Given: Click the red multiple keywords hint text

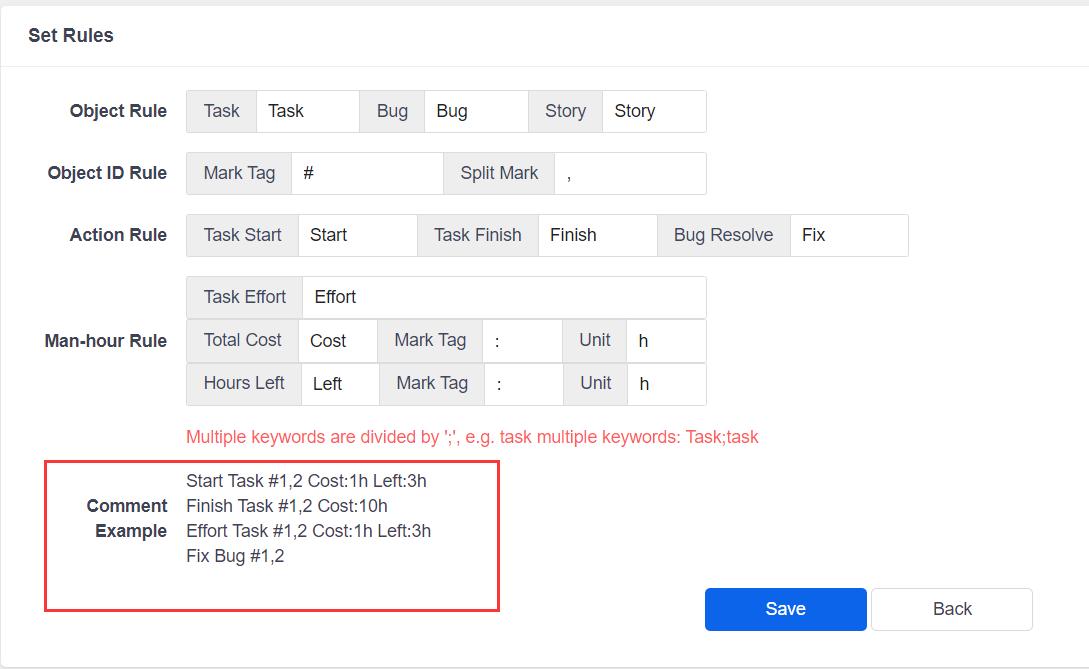Looking at the screenshot, I should [x=472, y=437].
